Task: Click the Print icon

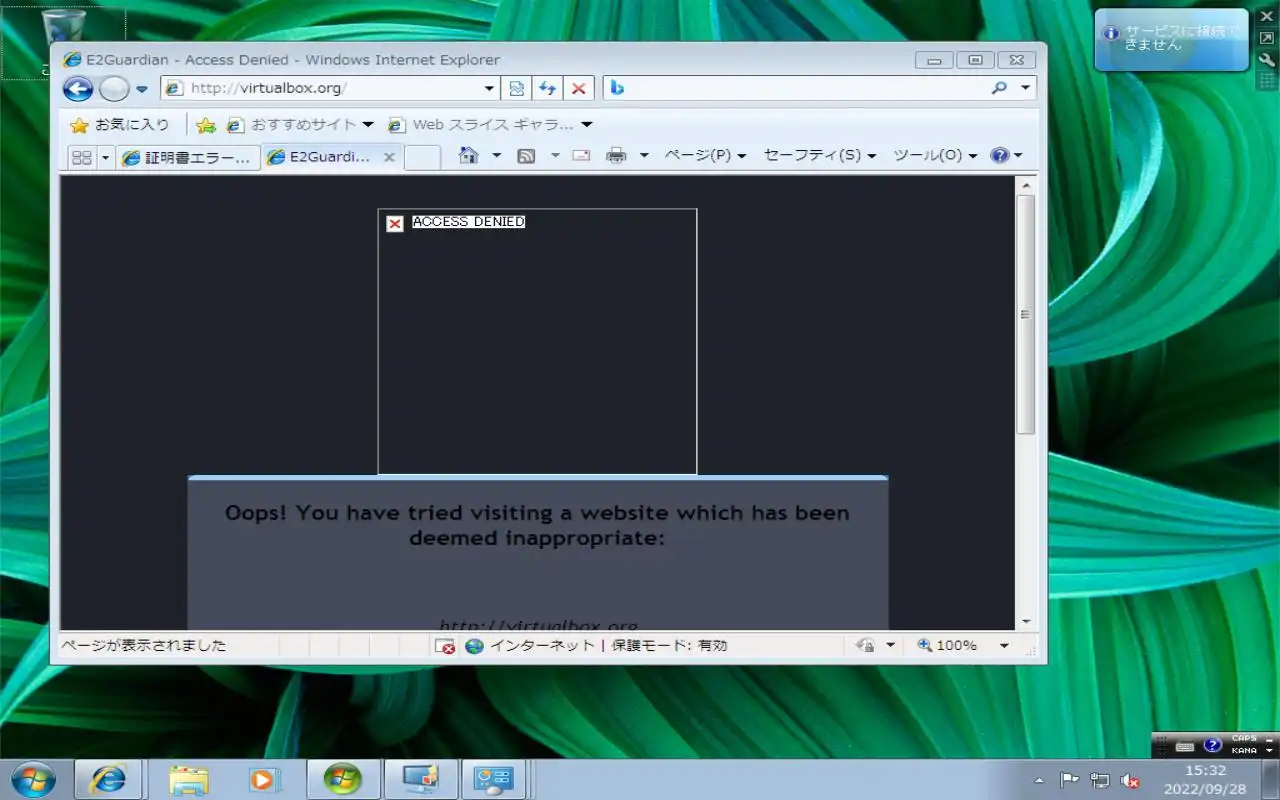Action: 617,155
